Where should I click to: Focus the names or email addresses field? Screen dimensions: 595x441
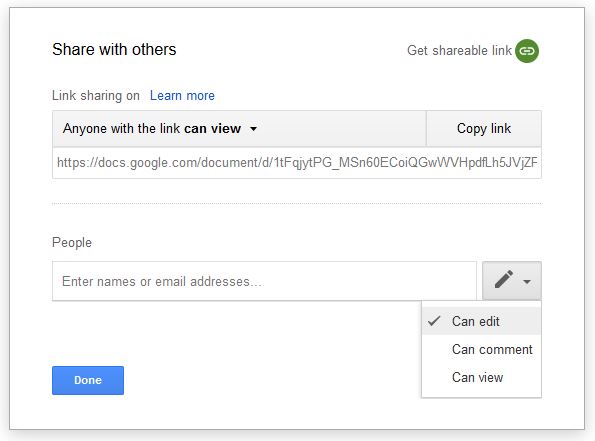point(264,281)
